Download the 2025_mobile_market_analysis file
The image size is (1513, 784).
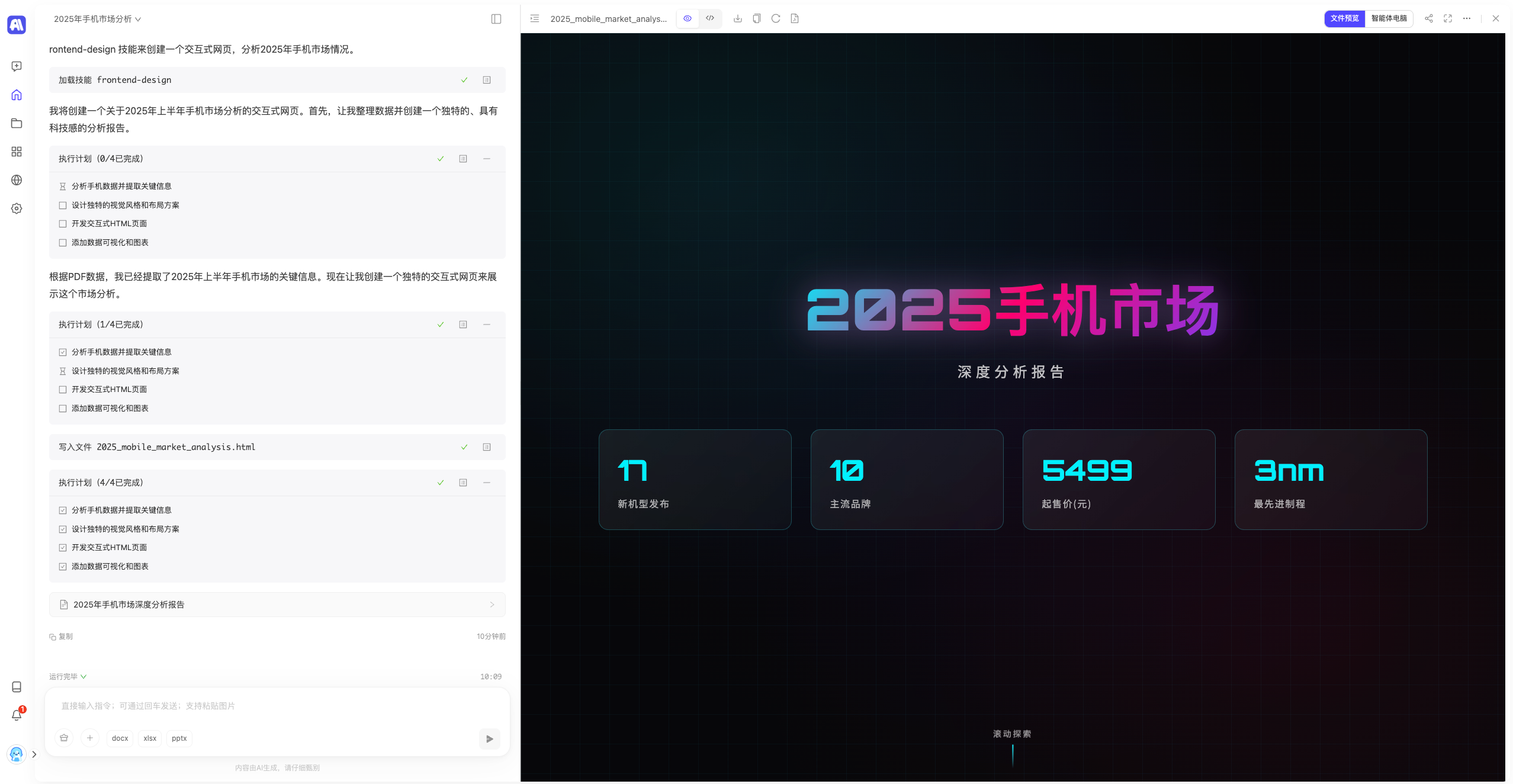point(737,18)
